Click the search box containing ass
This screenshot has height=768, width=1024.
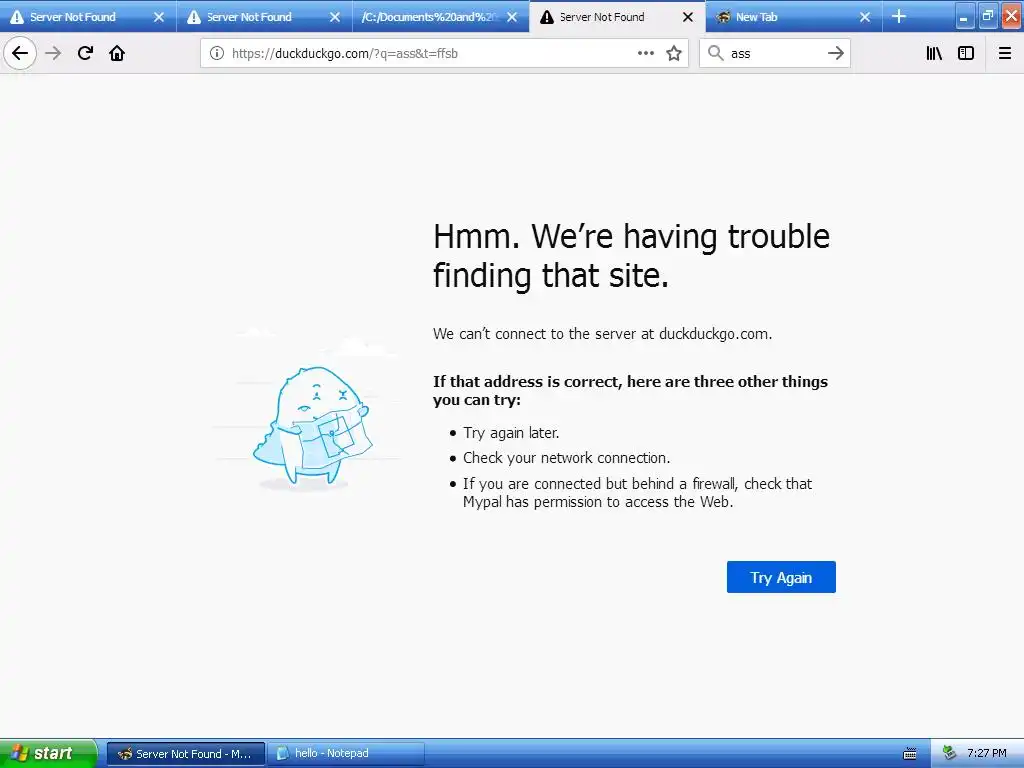(x=774, y=54)
